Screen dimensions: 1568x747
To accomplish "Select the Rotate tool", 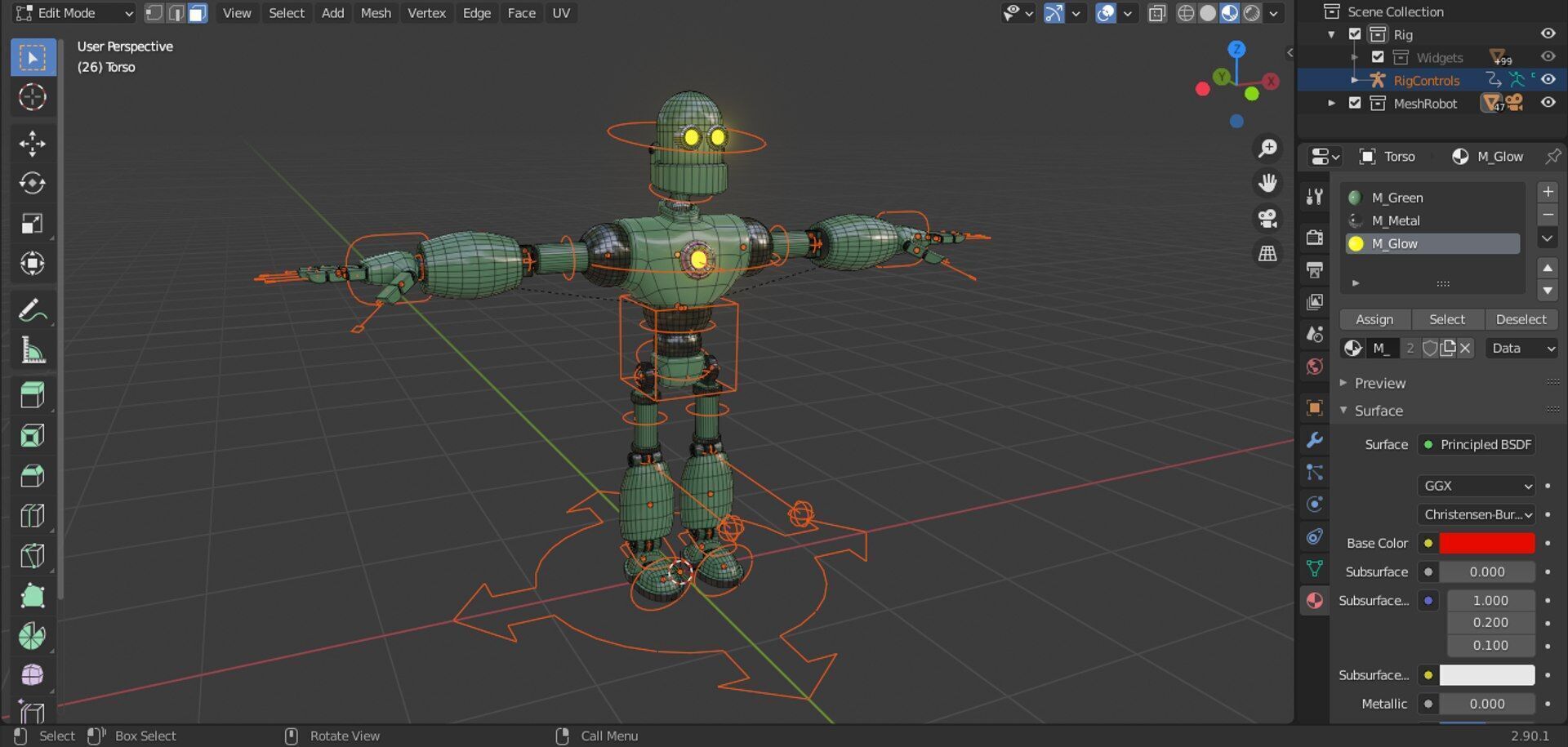I will 33,183.
